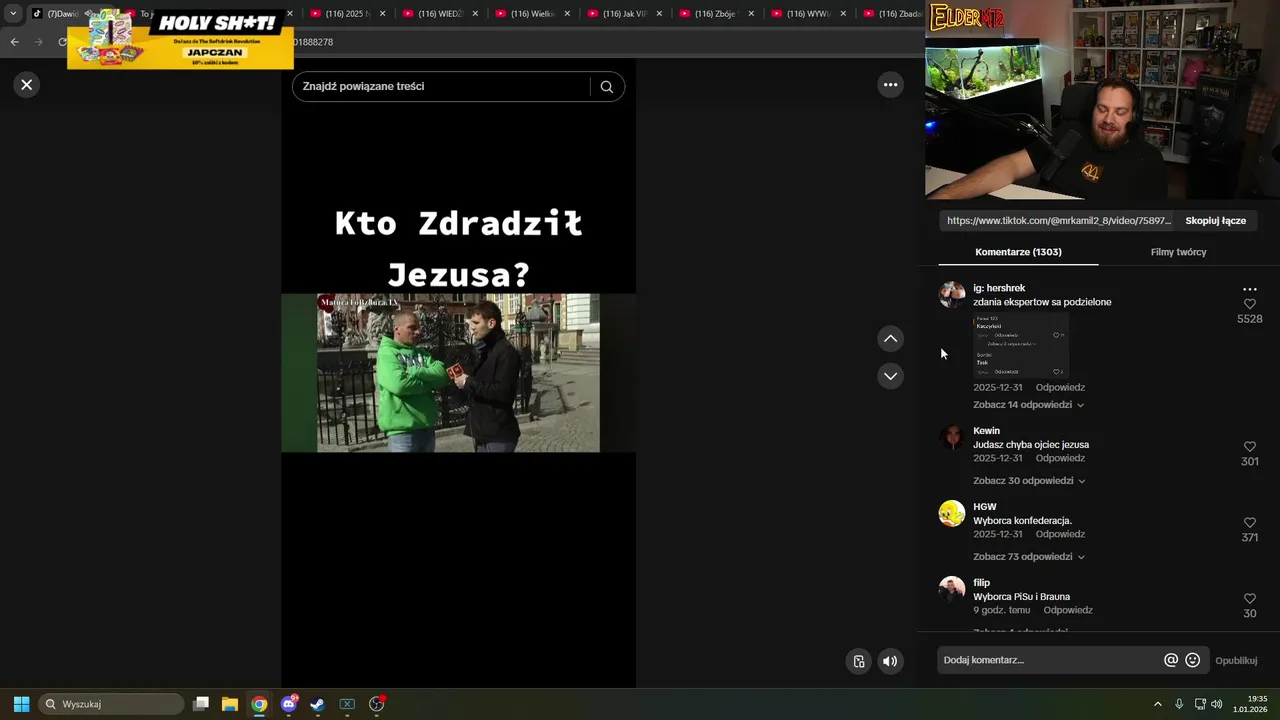Click username 'ig: hershrek'
Image resolution: width=1280 pixels, height=720 pixels.
999,288
